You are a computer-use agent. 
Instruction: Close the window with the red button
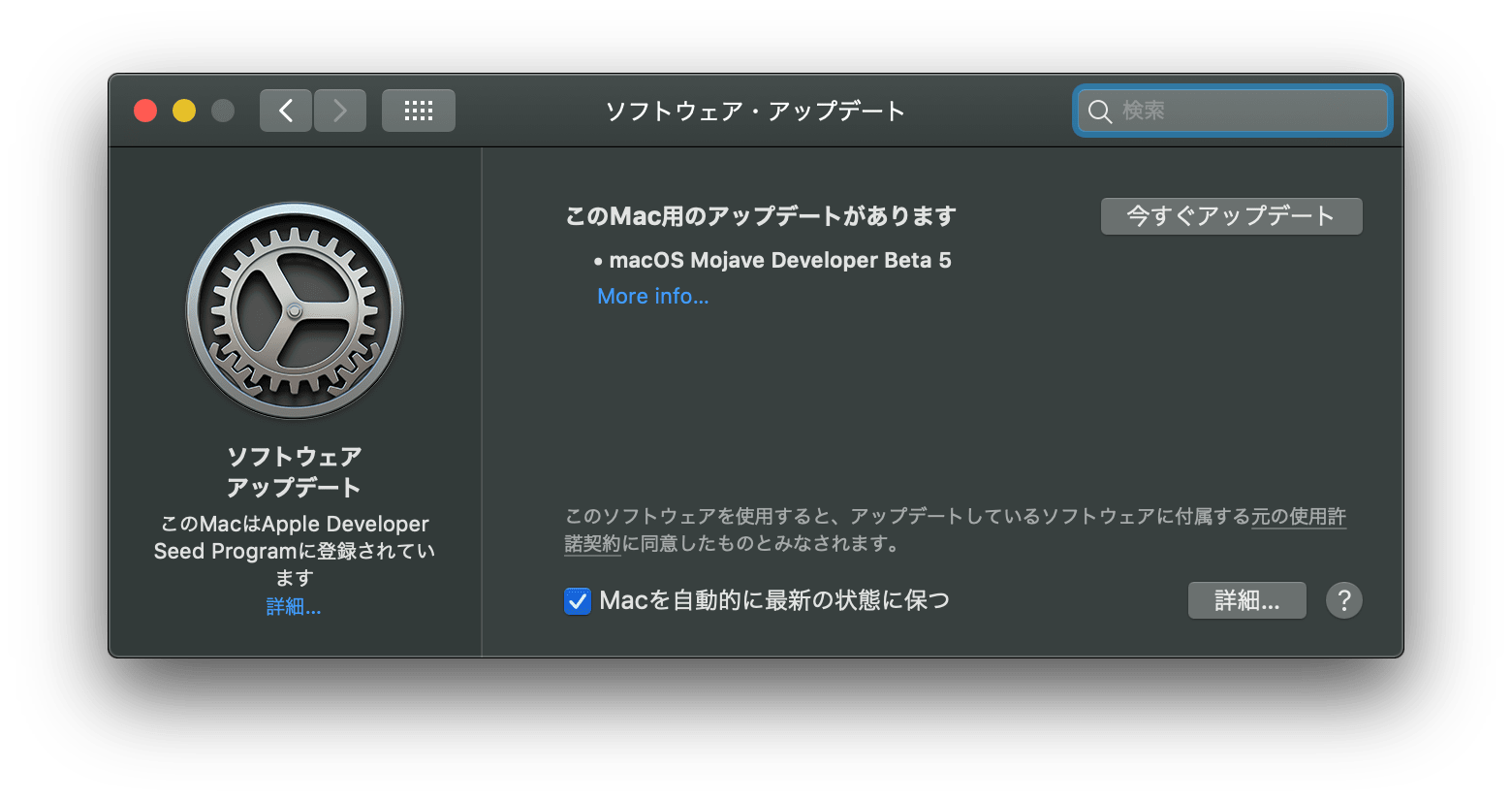pos(145,111)
